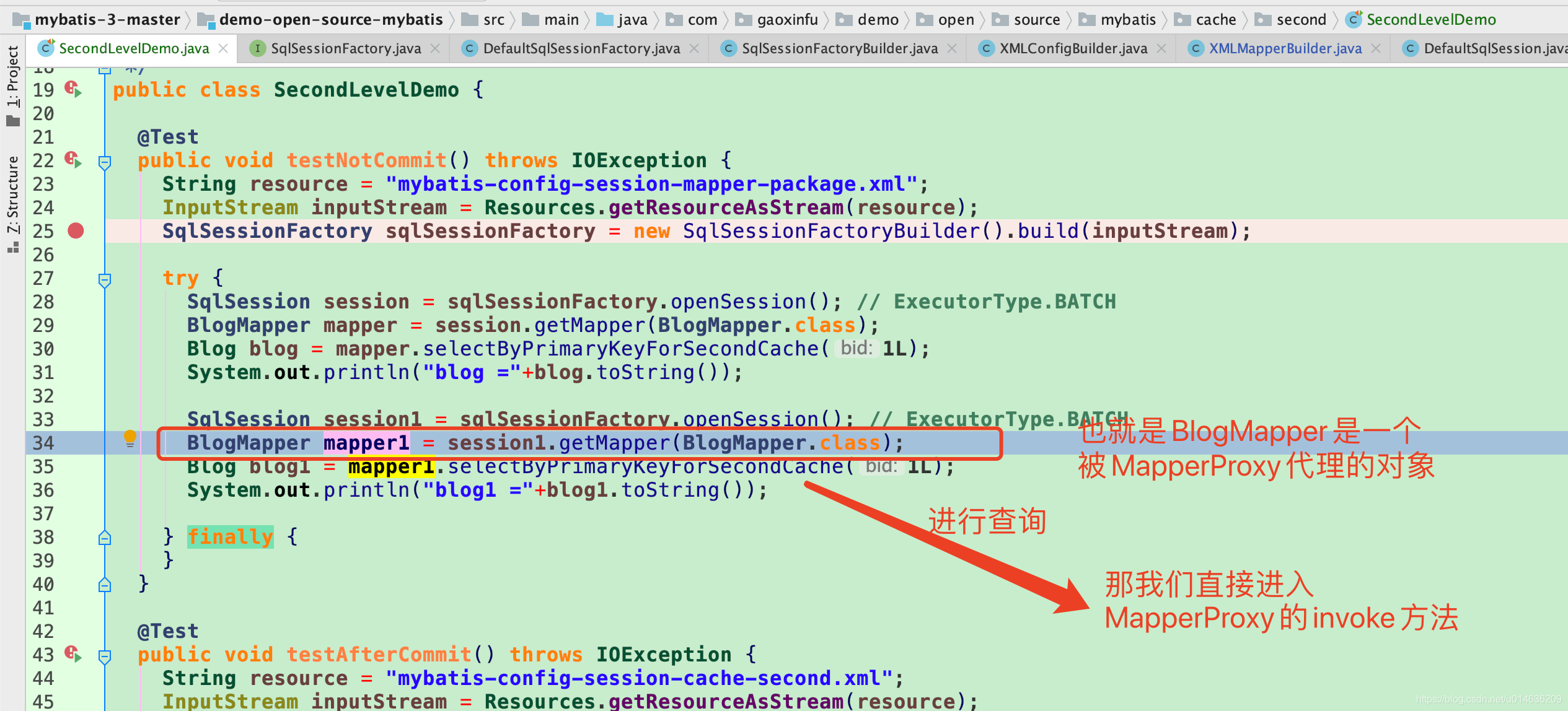Close the XMLConfigBuilder.java tab
The height and width of the screenshot is (711, 1568).
1161,48
